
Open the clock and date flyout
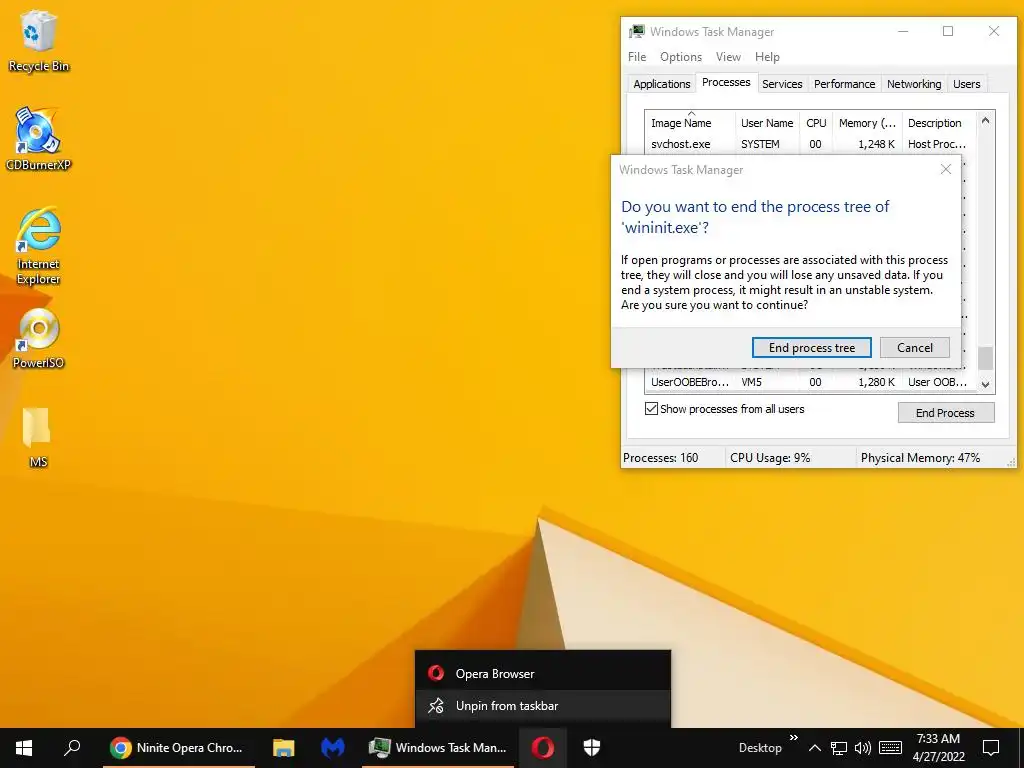(x=938, y=748)
